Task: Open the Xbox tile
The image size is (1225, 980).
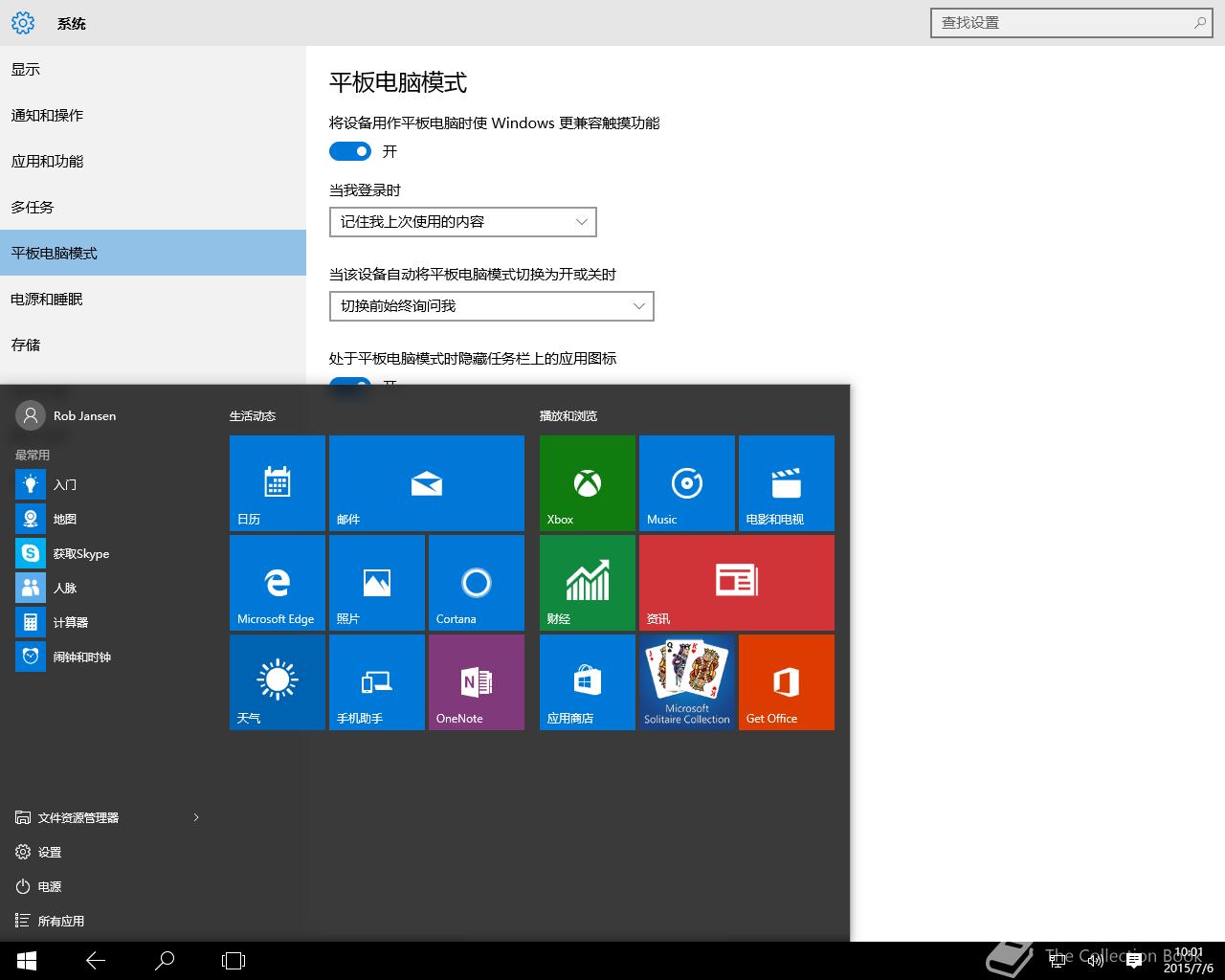Action: coord(588,483)
